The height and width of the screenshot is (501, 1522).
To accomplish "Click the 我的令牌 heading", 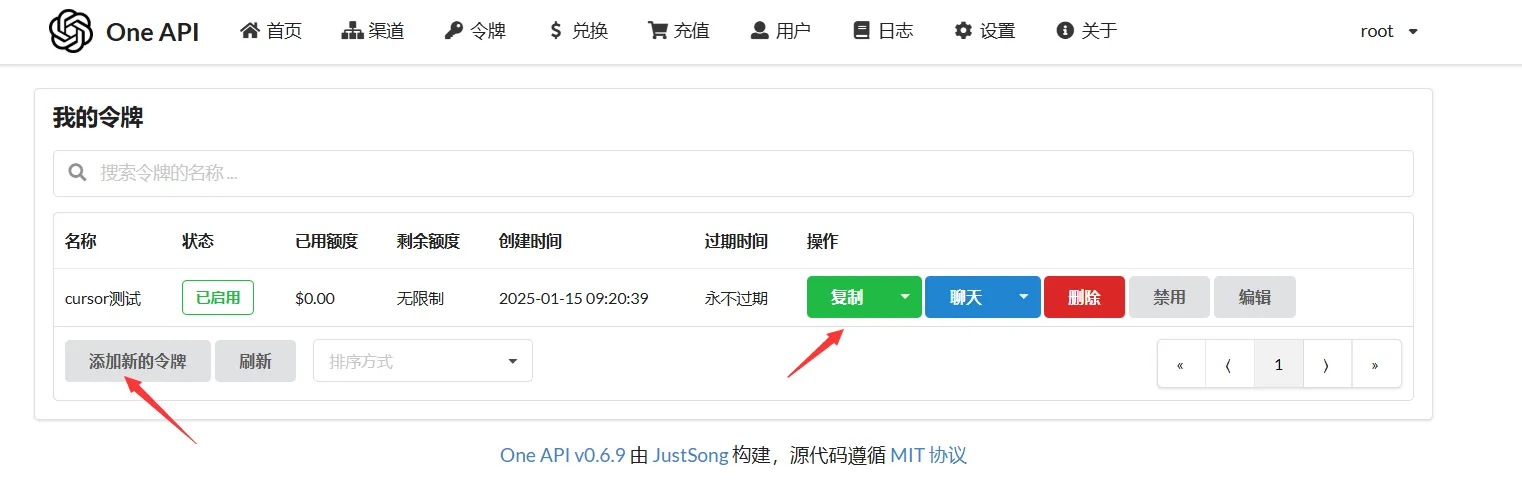I will (98, 118).
